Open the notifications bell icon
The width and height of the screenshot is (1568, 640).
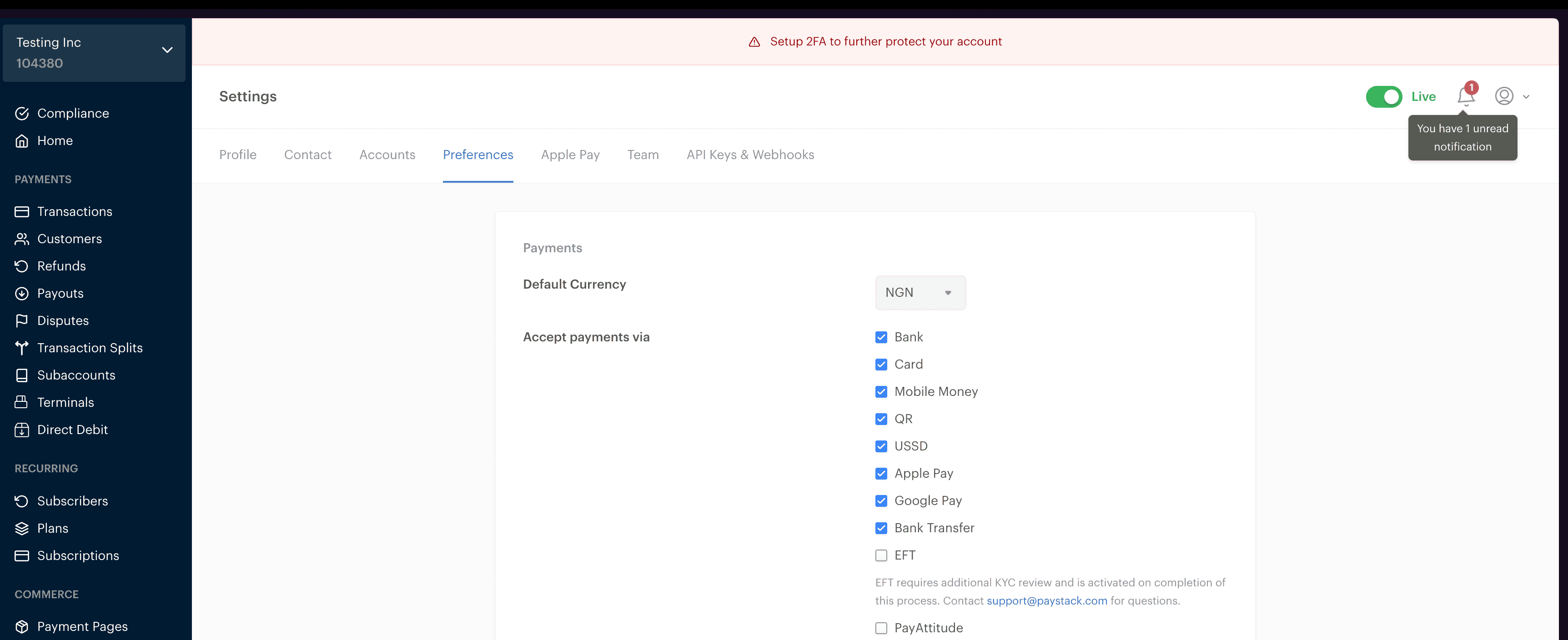tap(1466, 96)
